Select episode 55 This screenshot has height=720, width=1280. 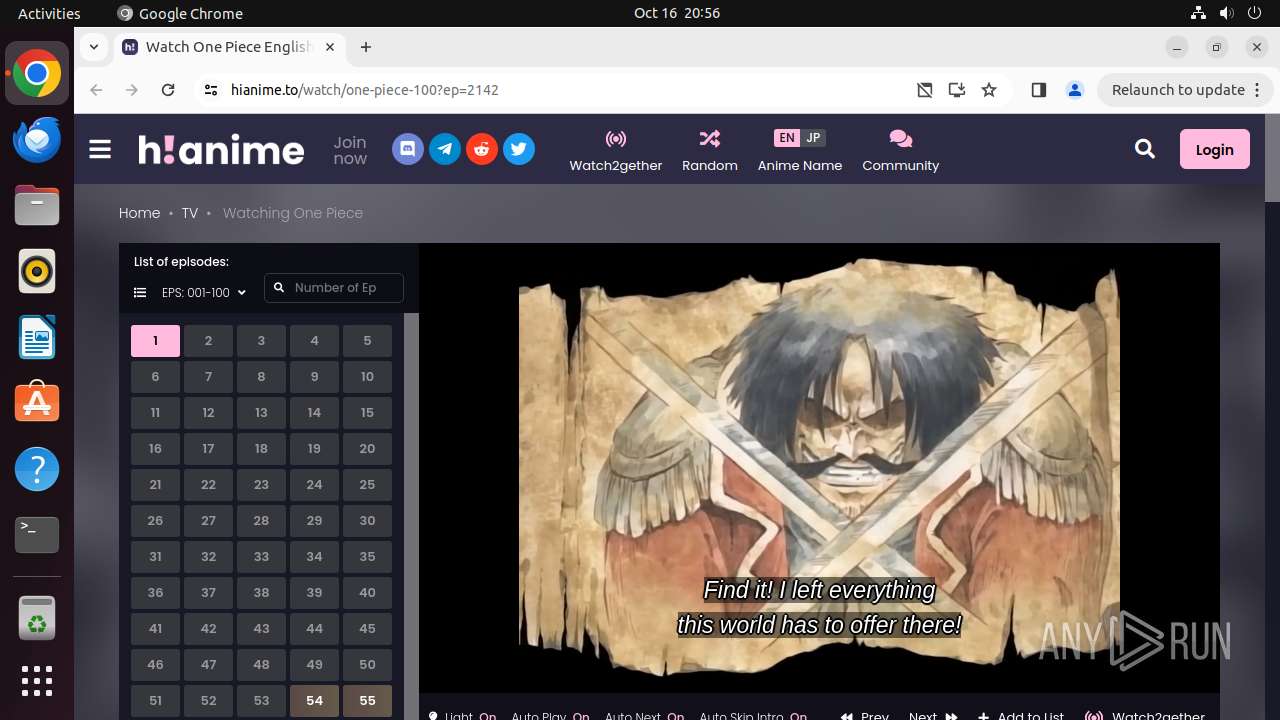367,701
